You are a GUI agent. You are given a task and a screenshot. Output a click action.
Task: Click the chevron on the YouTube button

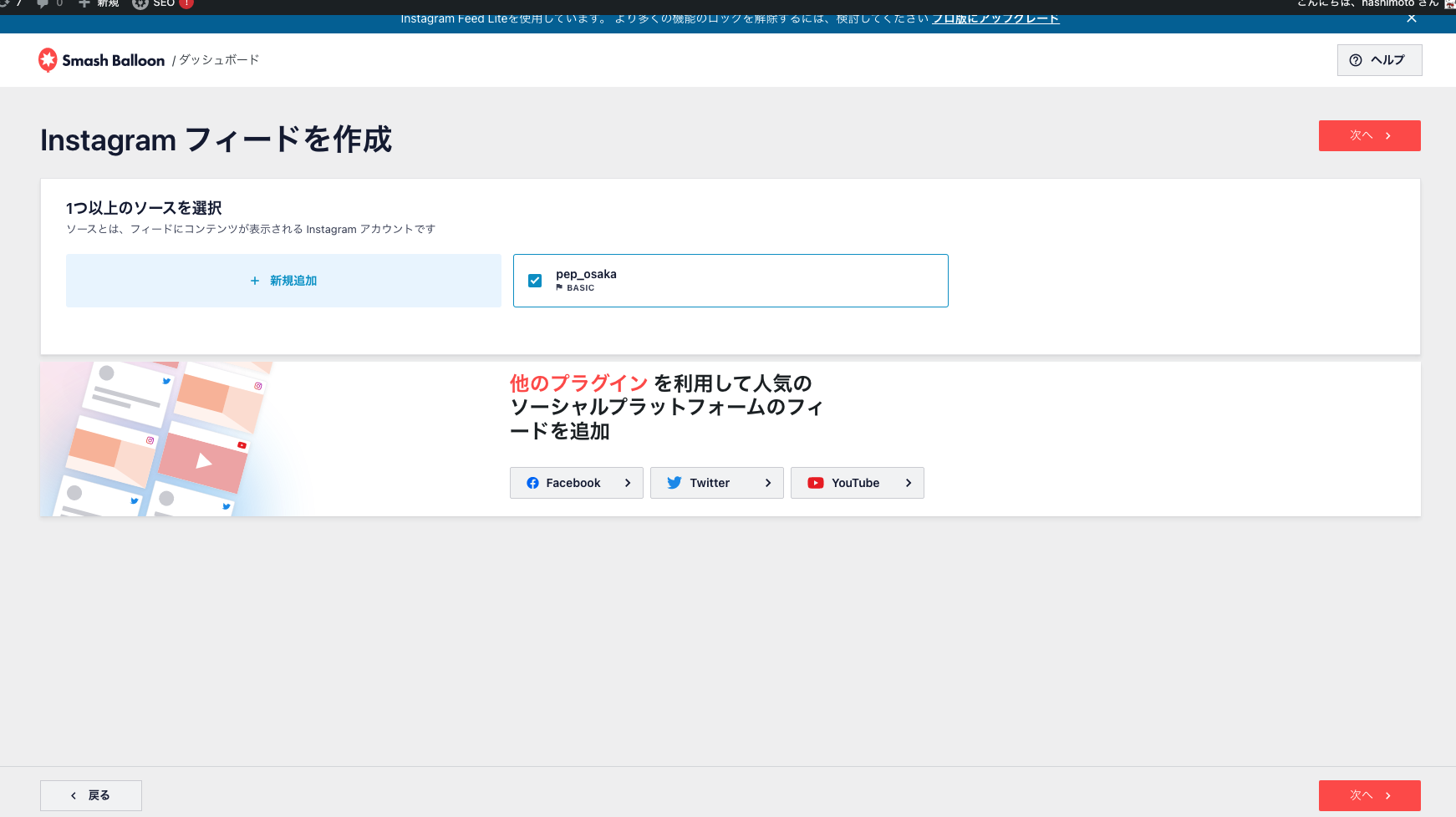point(909,483)
